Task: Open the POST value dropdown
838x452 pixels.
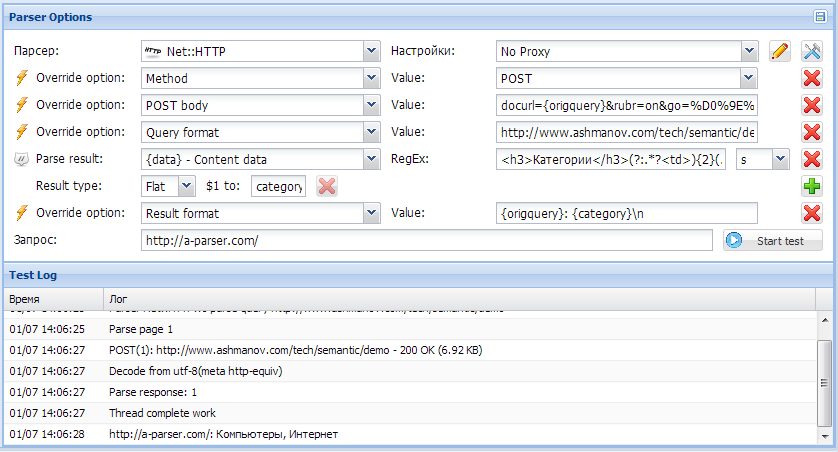Action: [749, 78]
